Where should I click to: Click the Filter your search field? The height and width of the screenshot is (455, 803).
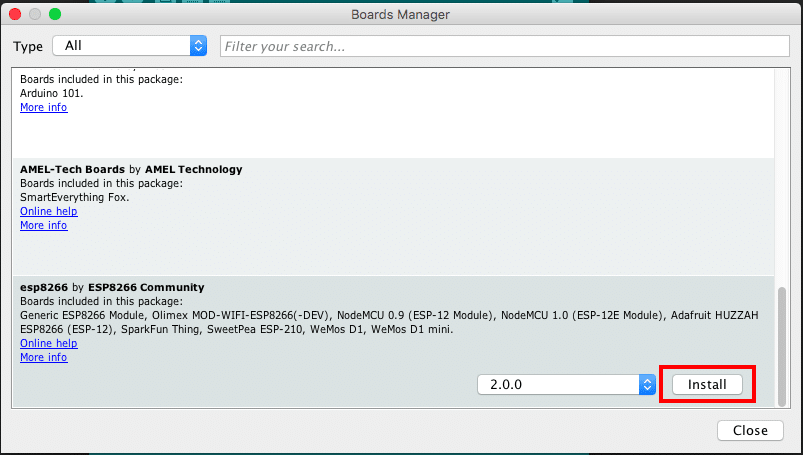[x=504, y=46]
